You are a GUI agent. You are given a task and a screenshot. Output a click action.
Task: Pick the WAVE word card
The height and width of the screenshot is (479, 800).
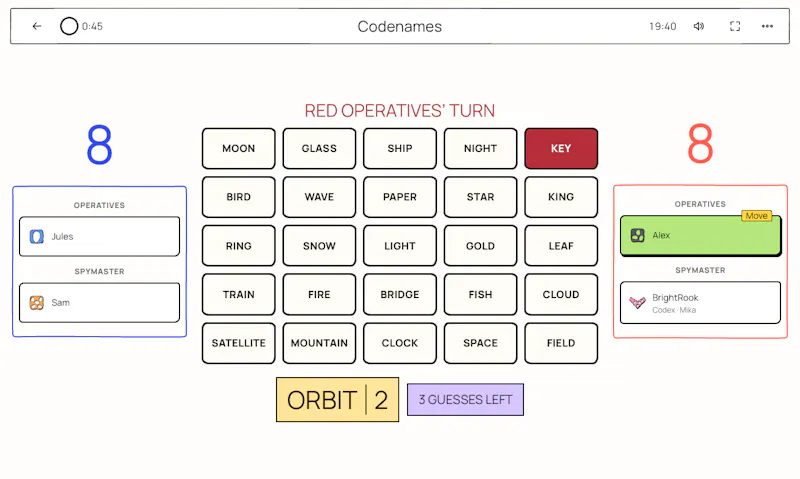tap(319, 197)
